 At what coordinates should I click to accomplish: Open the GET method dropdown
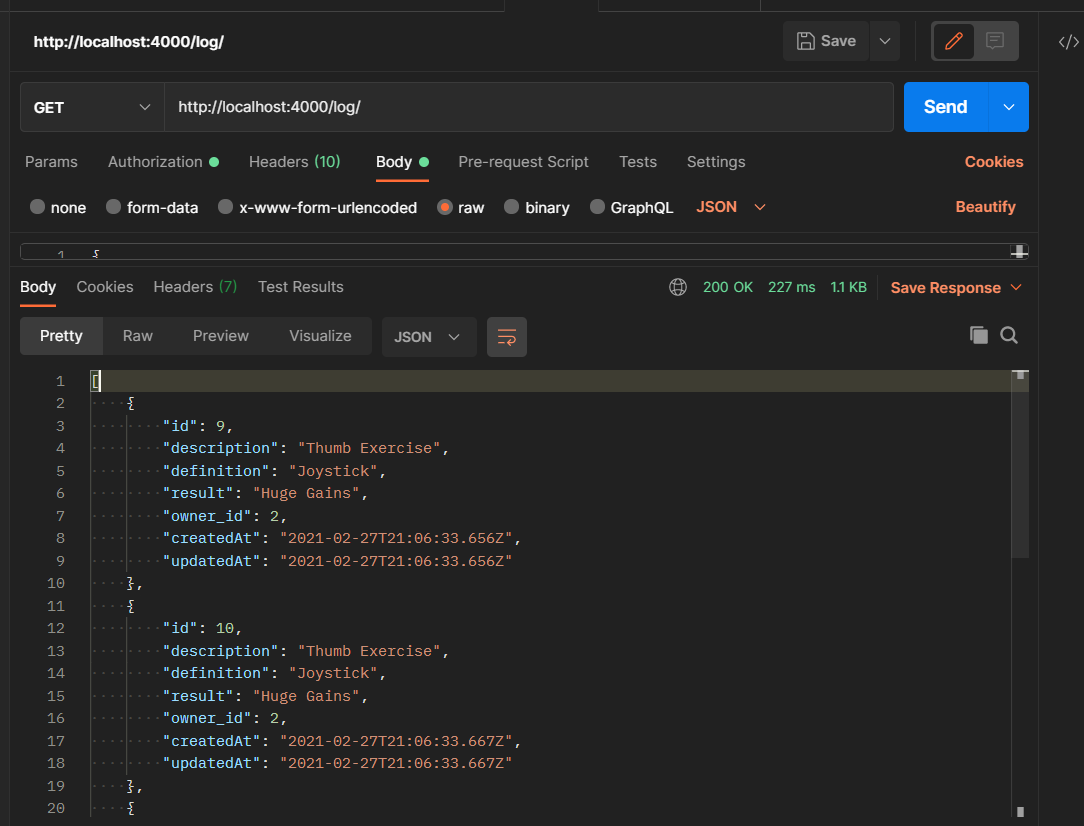(91, 106)
